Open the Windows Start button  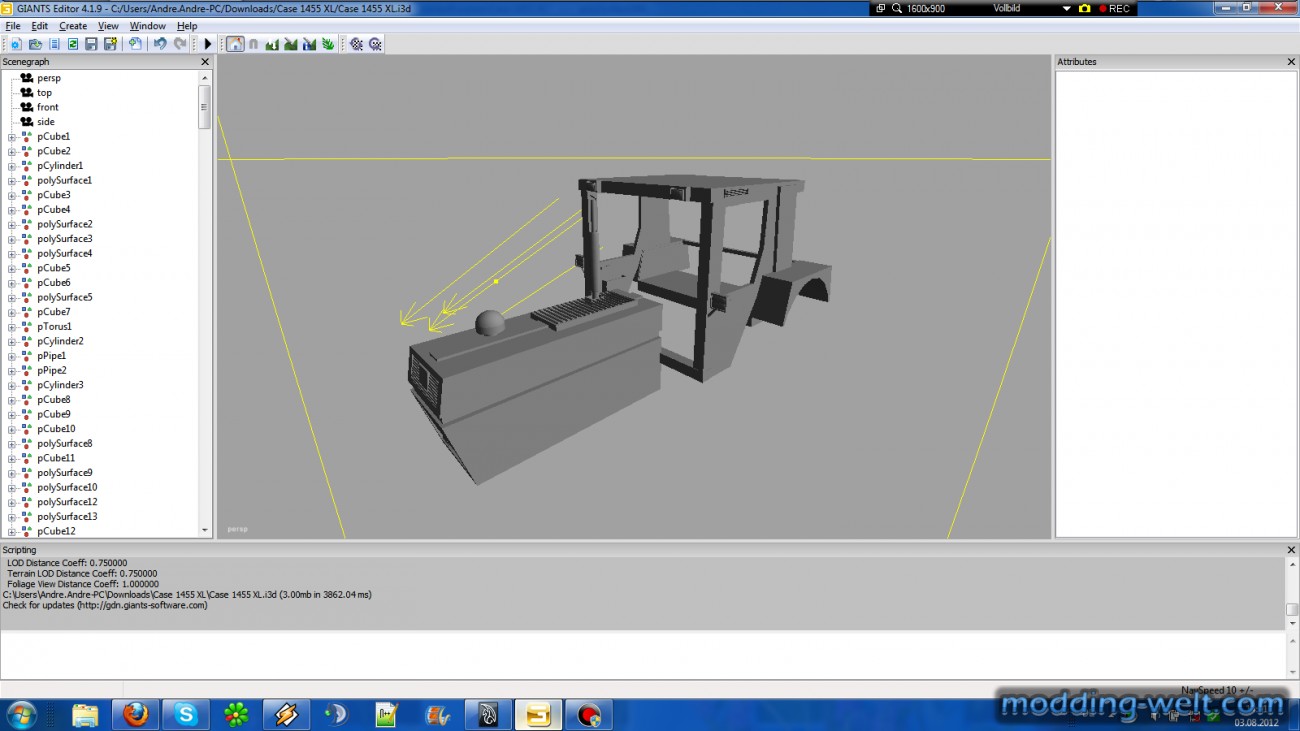(x=21, y=715)
